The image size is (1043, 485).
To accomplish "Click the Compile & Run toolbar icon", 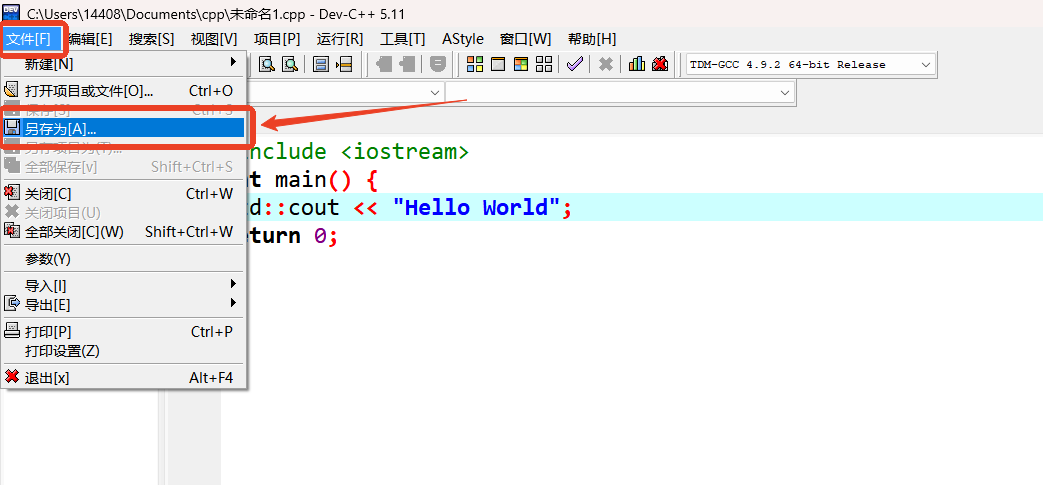I will (x=521, y=64).
